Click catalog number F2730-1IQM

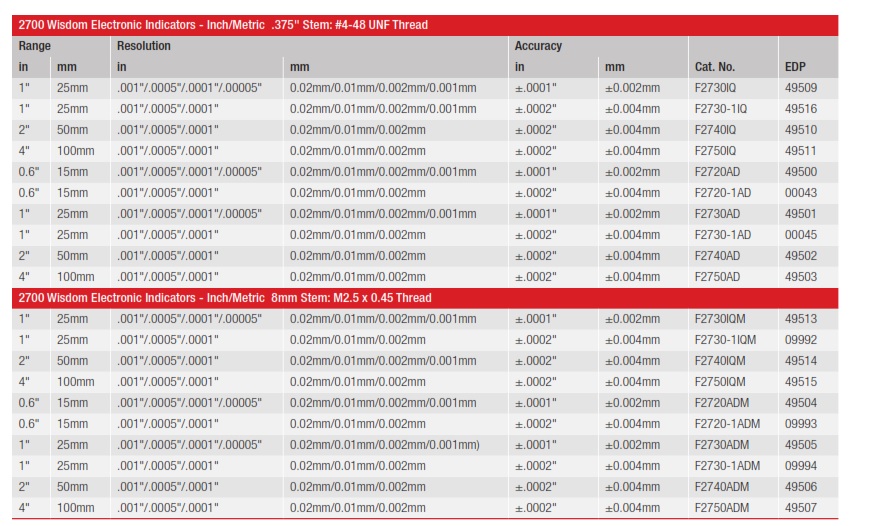point(725,340)
